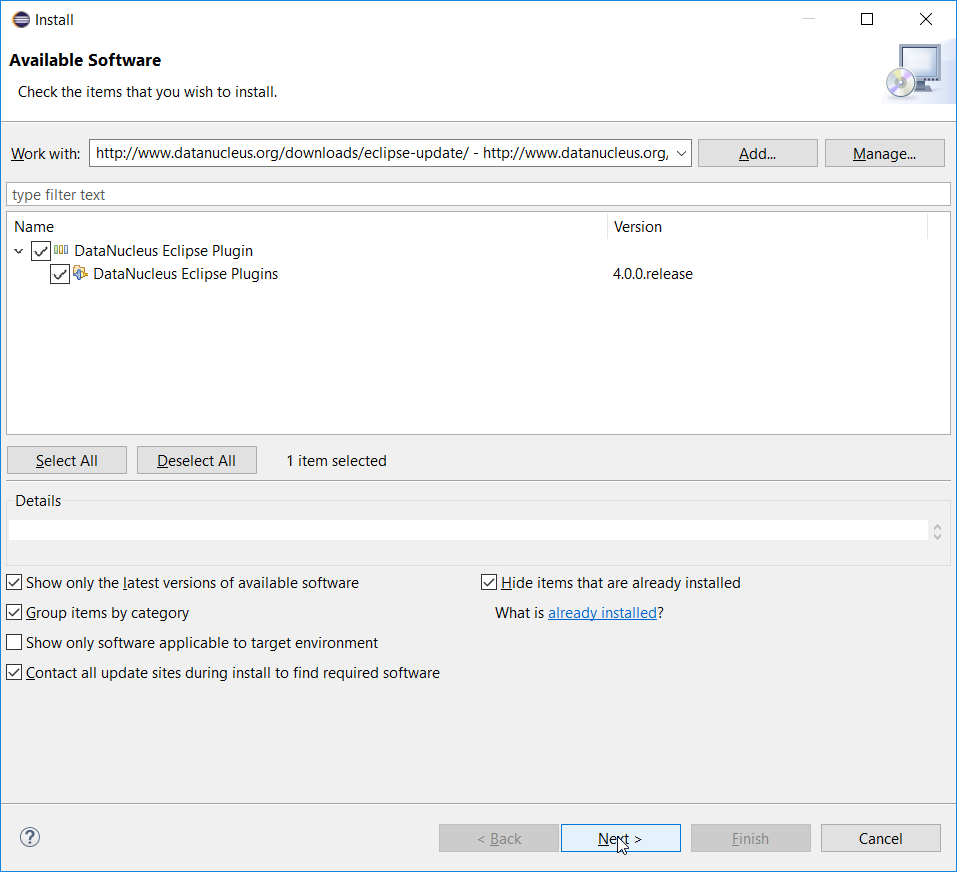
Task: Disable Group items by category
Action: click(x=14, y=613)
